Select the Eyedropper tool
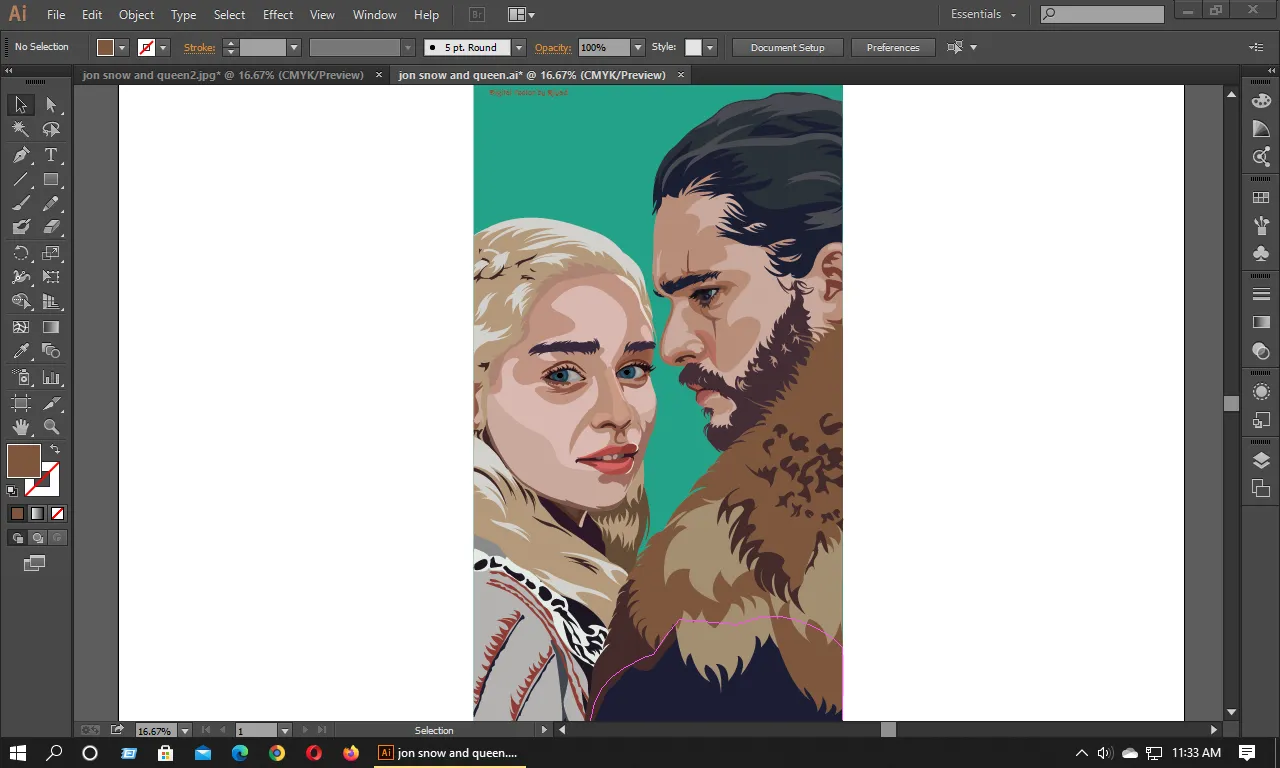The width and height of the screenshot is (1280, 768). tap(20, 351)
